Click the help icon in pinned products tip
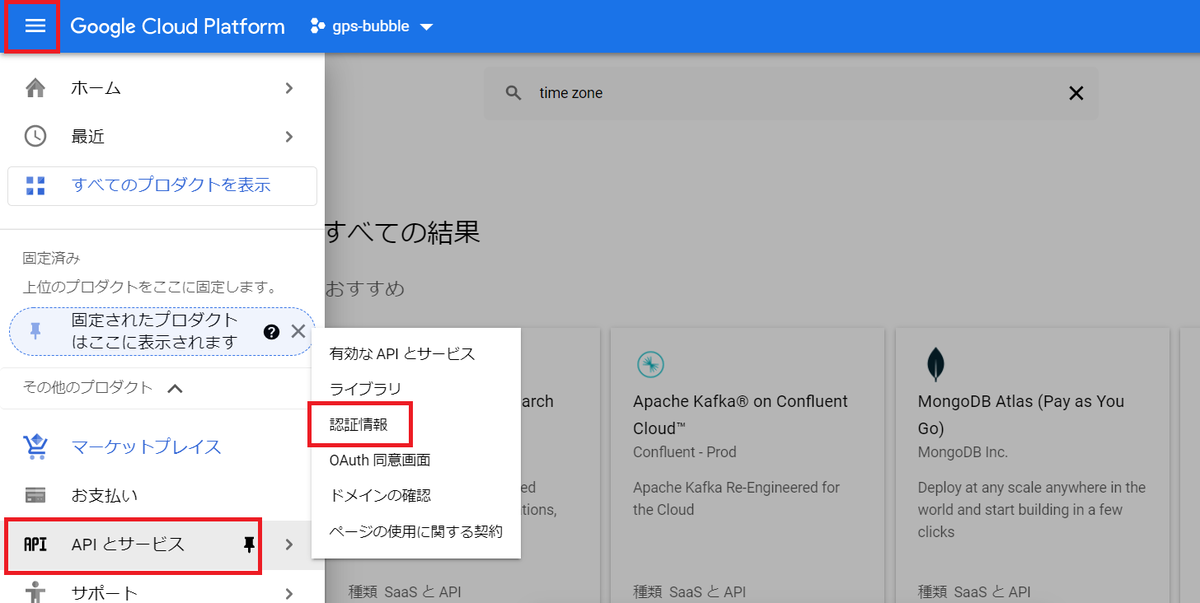The width and height of the screenshot is (1200, 603). pos(271,332)
